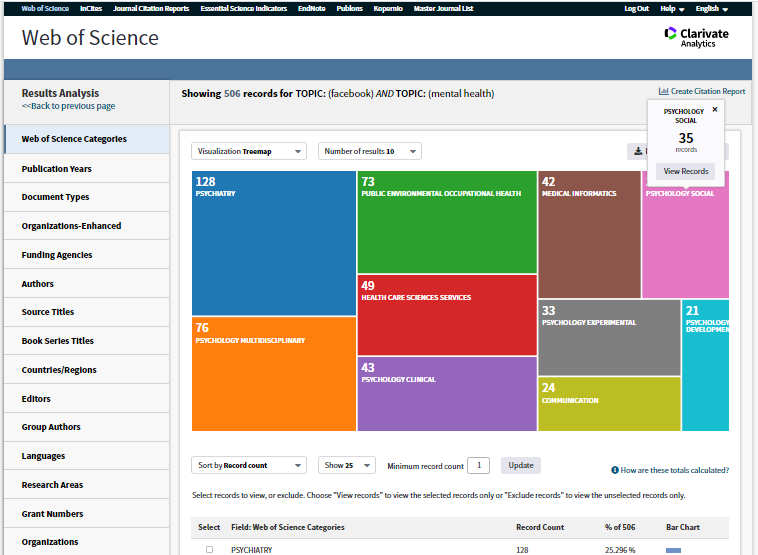Screen dimensions: 758x555
Task: Open Kopernio in top navigation
Action: (x=388, y=9)
